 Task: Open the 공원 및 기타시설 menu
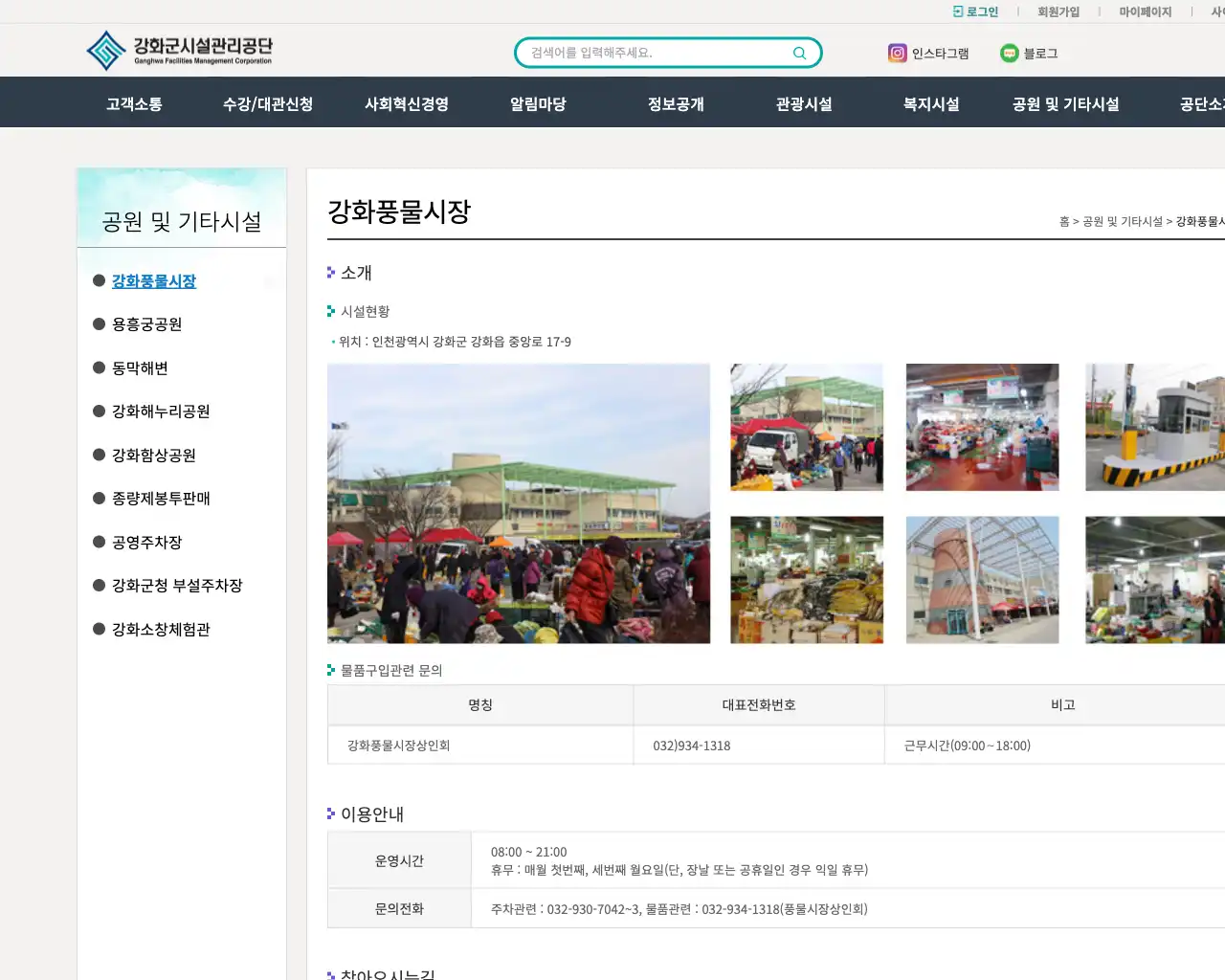1065,102
